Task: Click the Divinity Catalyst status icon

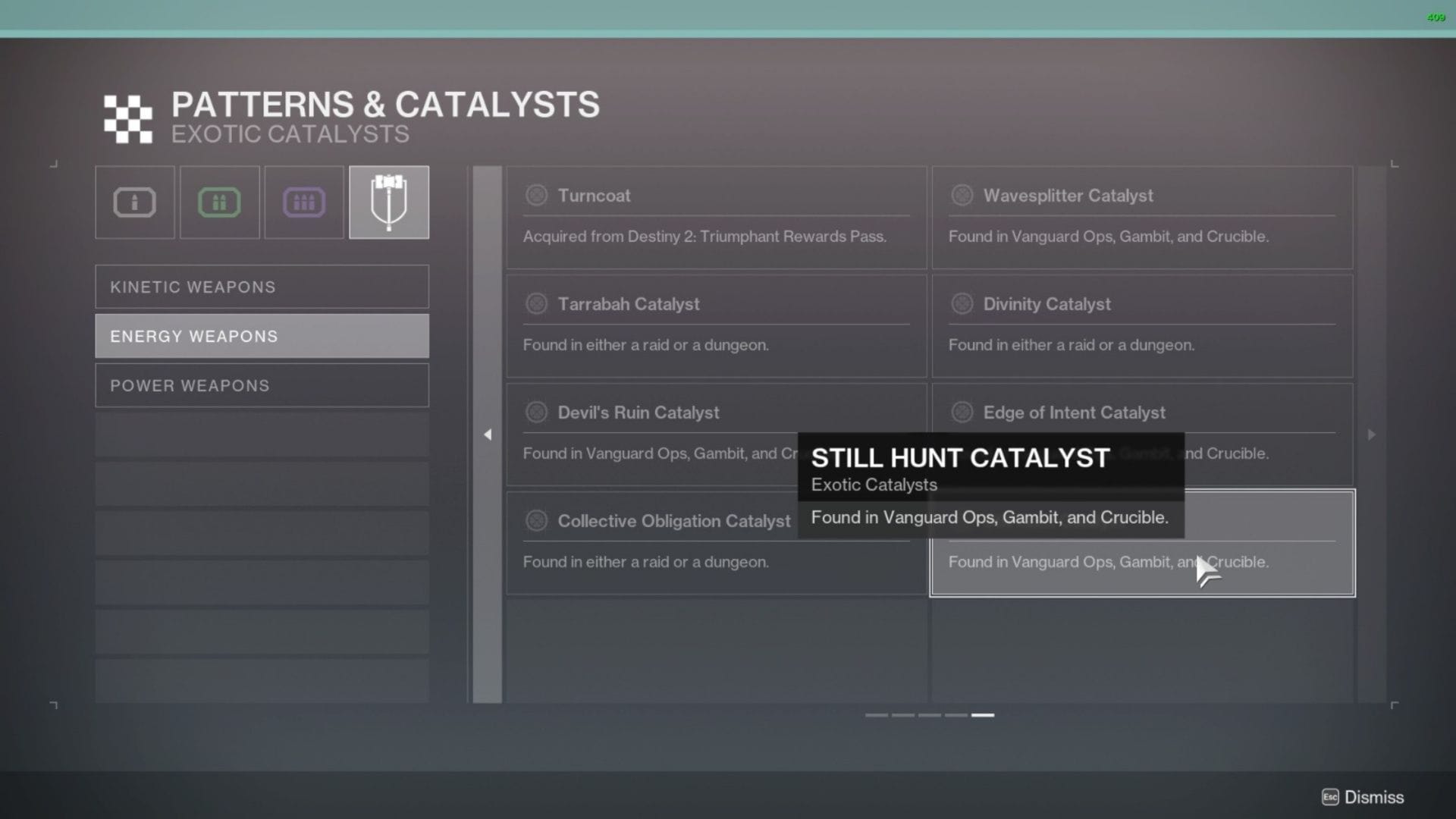Action: coord(962,304)
